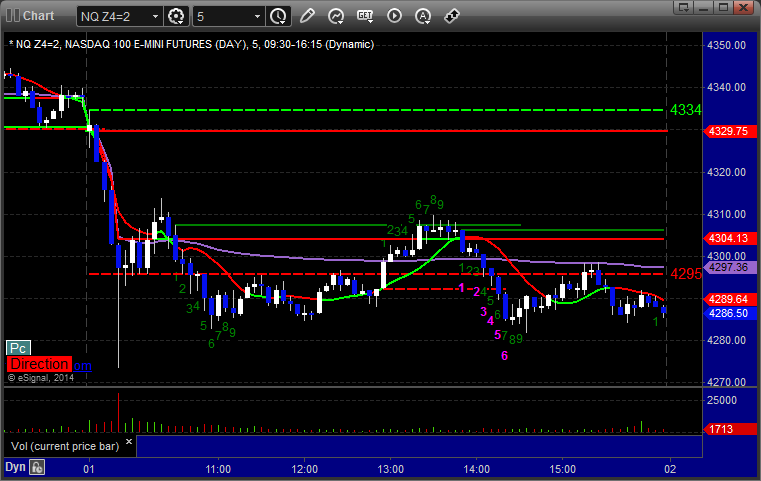Click the 4320.00 price scale label
Screen dimensions: 761x481
click(x=727, y=172)
